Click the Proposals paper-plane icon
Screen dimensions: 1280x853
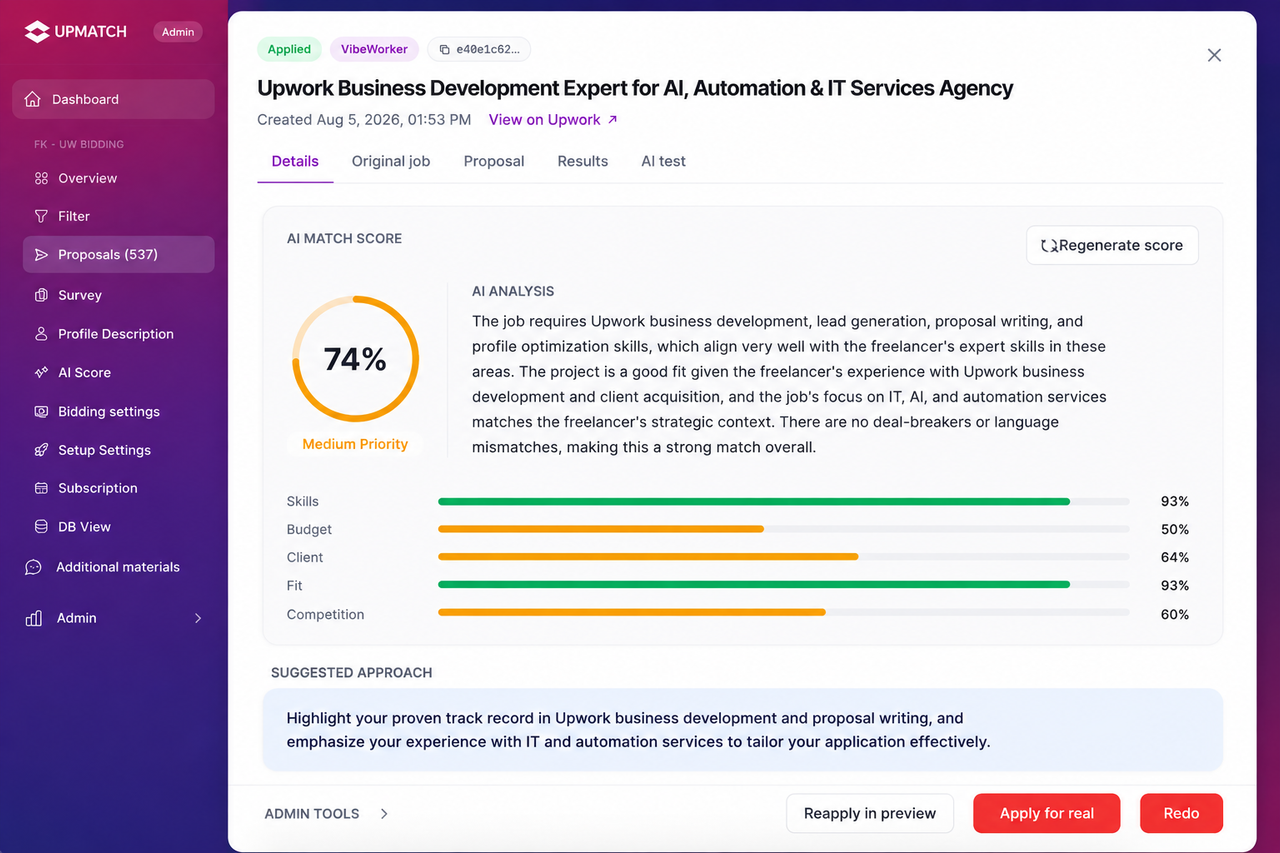point(41,255)
